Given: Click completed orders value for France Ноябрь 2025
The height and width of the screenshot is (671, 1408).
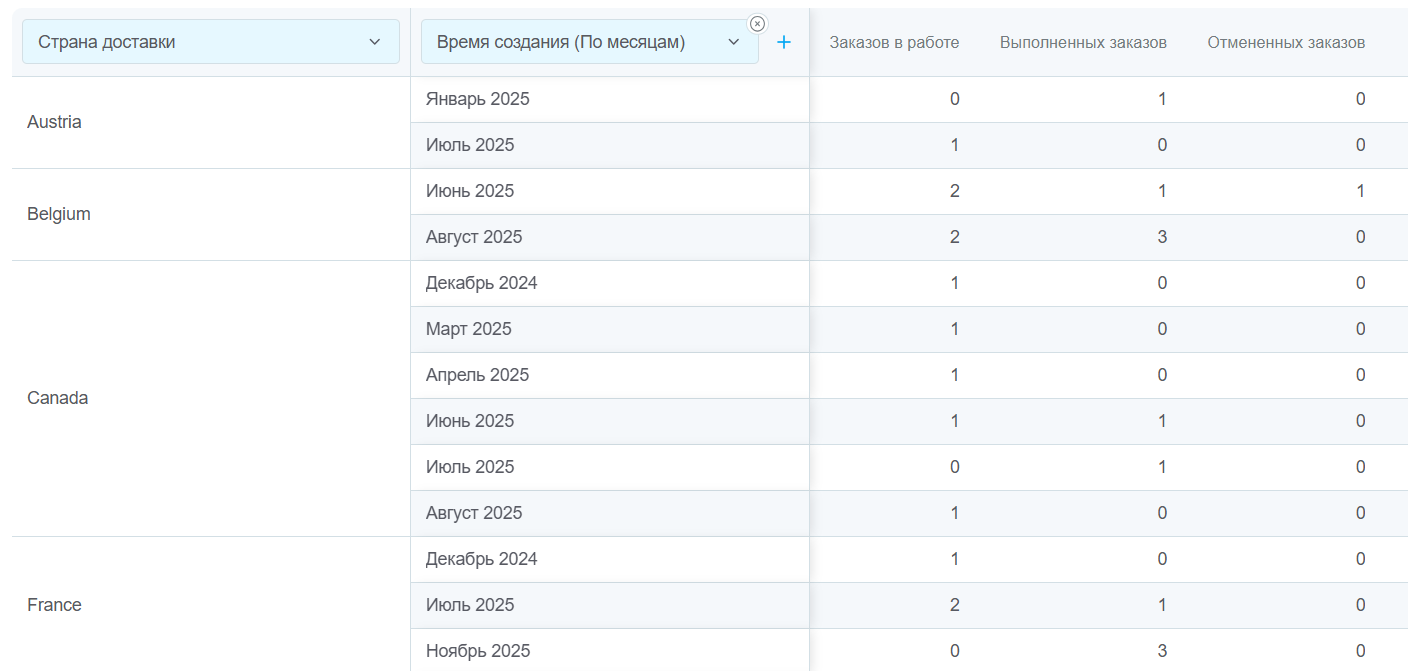Looking at the screenshot, I should coord(1161,651).
